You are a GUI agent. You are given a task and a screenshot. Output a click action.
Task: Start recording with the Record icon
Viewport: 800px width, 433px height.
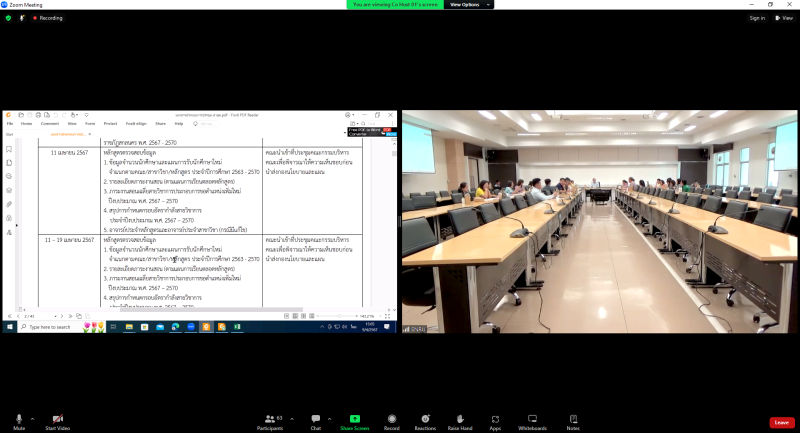[391, 419]
